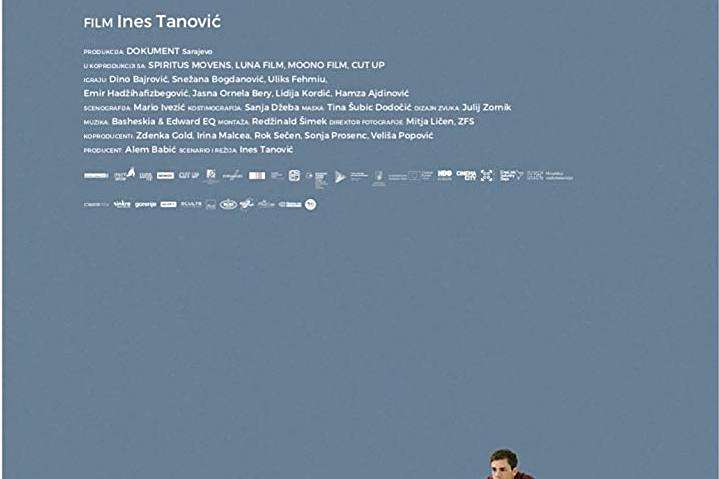Screen dimensions: 719x479
Task: Click the triangular play-shaped logo
Action: coord(340,176)
